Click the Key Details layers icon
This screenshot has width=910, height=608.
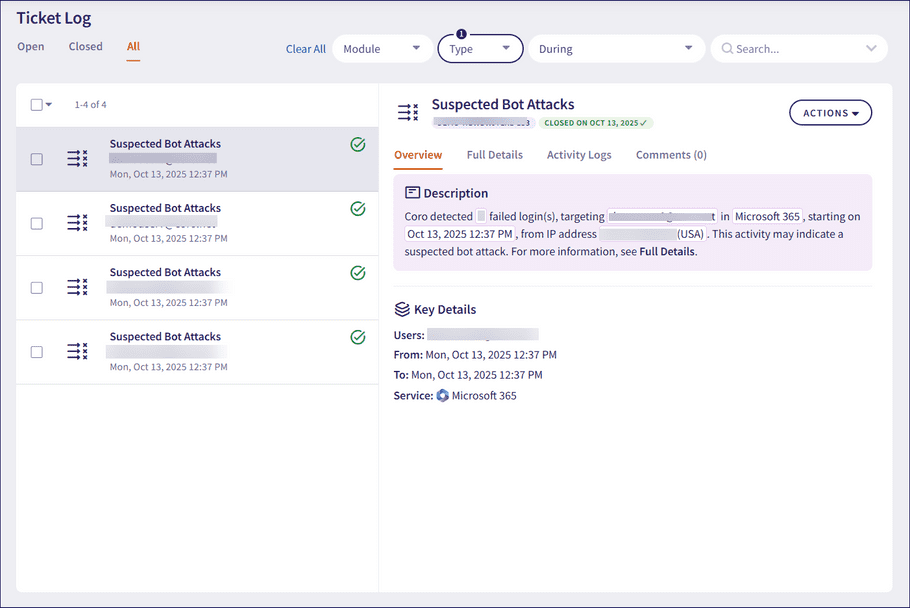402,310
